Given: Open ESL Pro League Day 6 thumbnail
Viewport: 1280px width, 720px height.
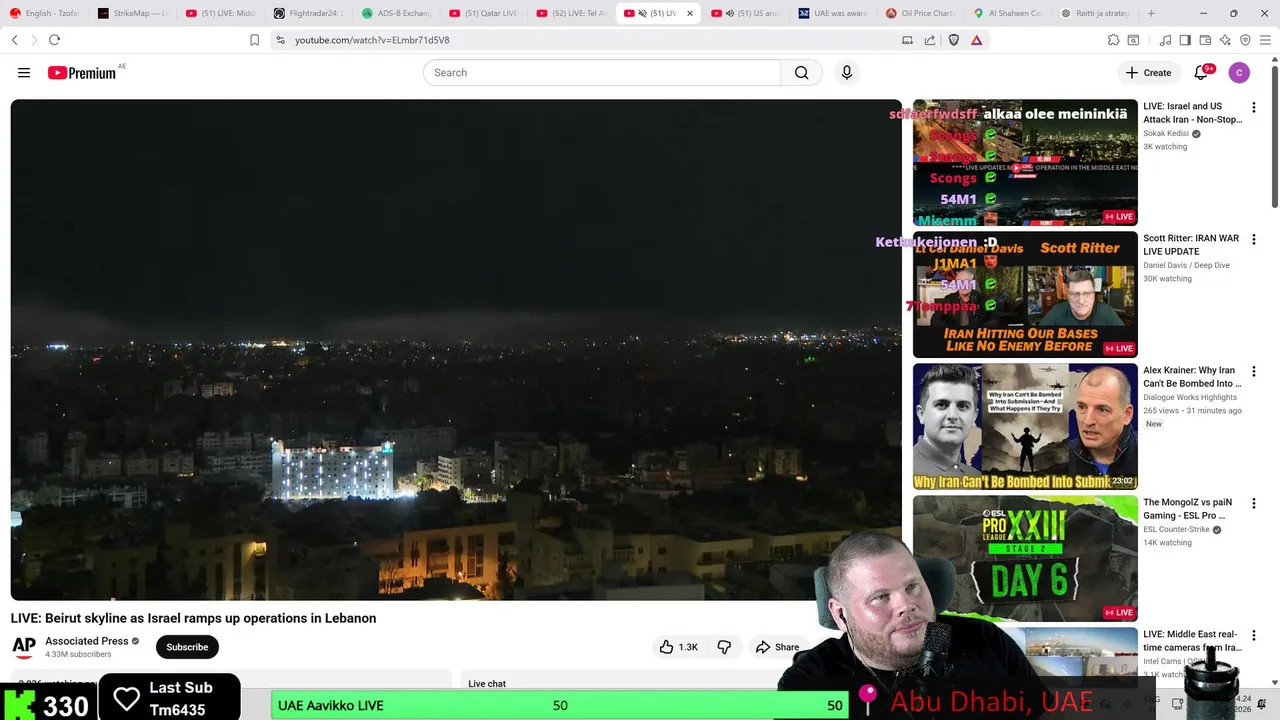Looking at the screenshot, I should click(1025, 558).
